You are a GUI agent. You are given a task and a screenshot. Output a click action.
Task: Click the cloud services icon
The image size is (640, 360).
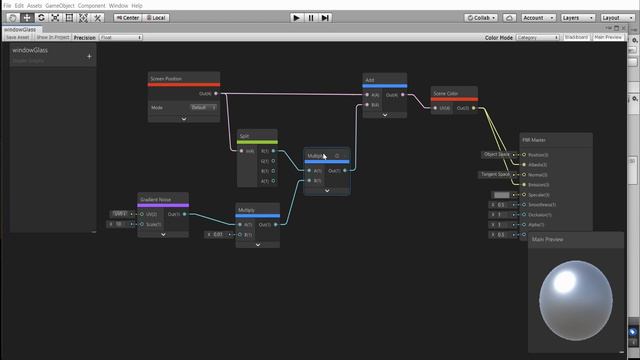(x=509, y=18)
